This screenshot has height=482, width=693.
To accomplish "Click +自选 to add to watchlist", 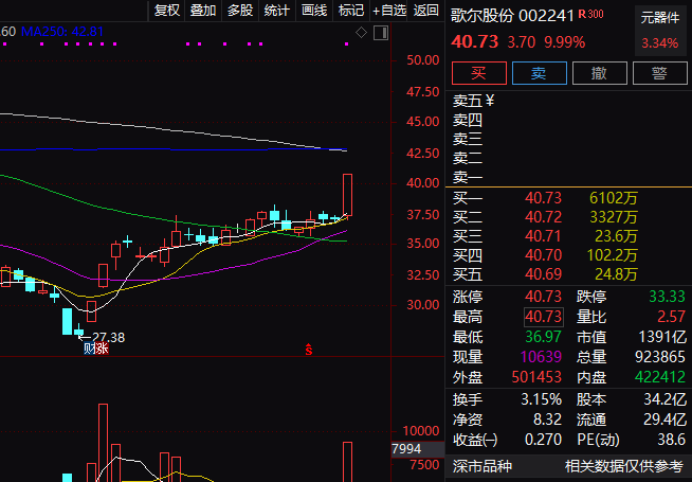I will (x=389, y=11).
